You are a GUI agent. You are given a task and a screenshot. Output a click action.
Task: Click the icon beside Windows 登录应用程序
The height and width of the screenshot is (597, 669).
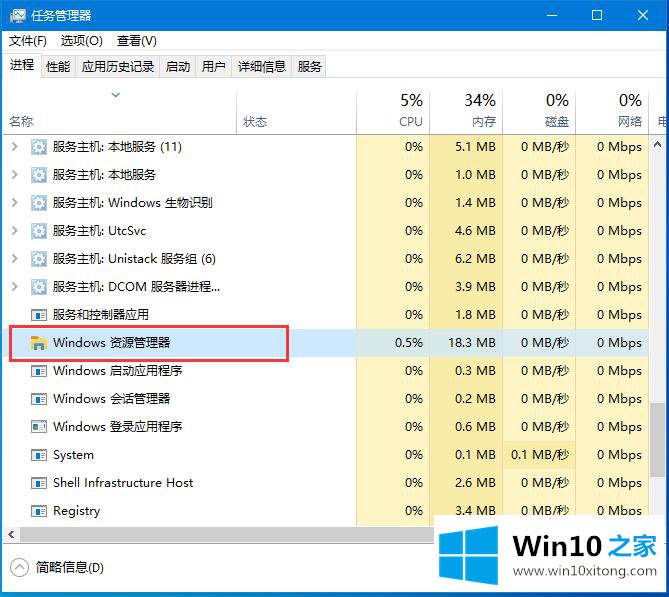click(x=38, y=427)
